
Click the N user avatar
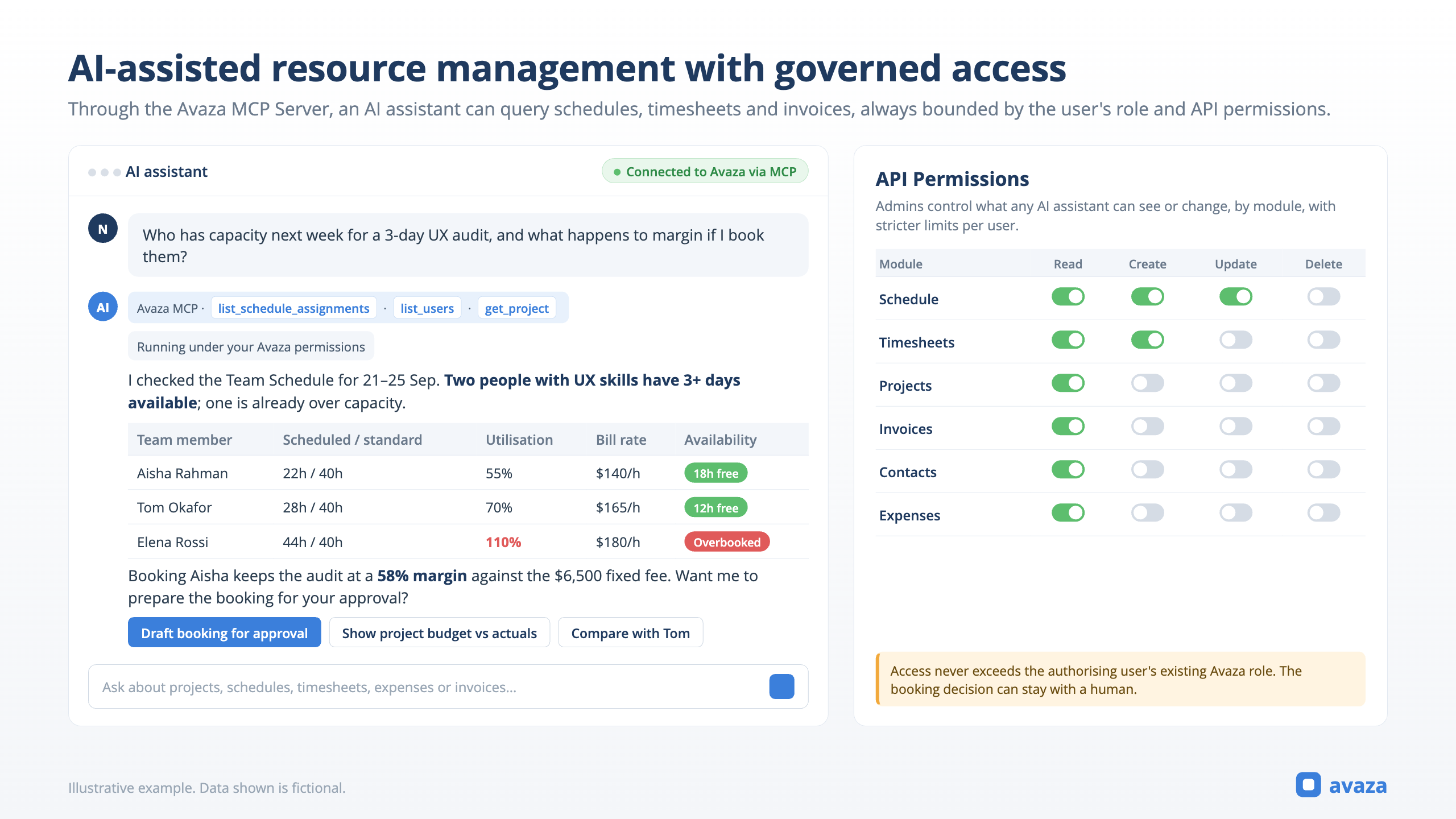coord(103,229)
